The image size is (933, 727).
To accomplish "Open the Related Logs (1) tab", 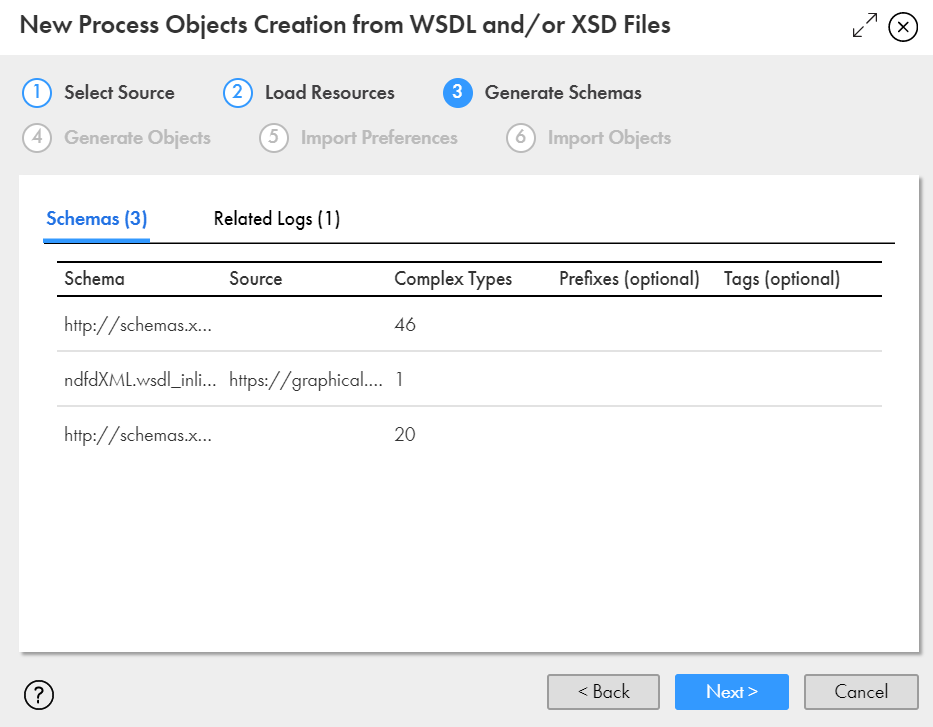I will pyautogui.click(x=277, y=219).
